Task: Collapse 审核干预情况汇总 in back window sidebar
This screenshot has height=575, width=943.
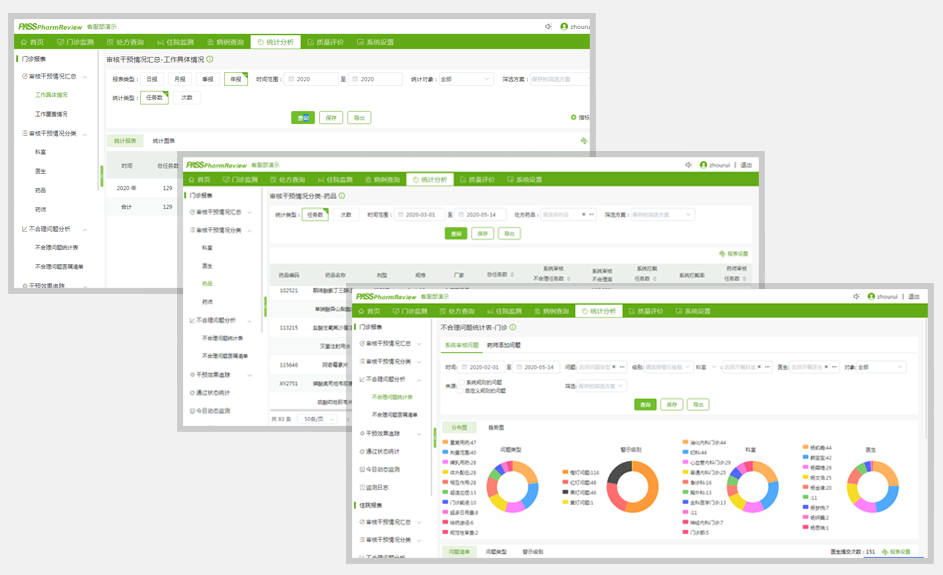Action: pos(85,77)
